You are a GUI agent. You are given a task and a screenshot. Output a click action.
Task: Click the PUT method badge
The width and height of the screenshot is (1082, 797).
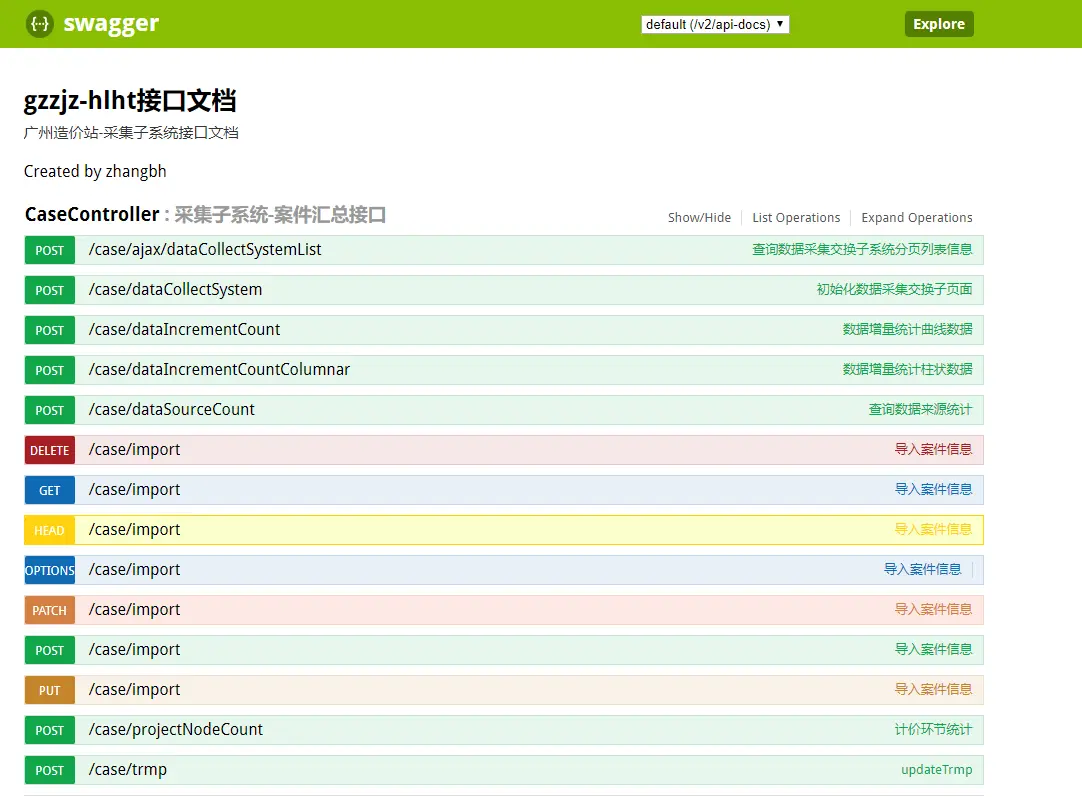50,691
